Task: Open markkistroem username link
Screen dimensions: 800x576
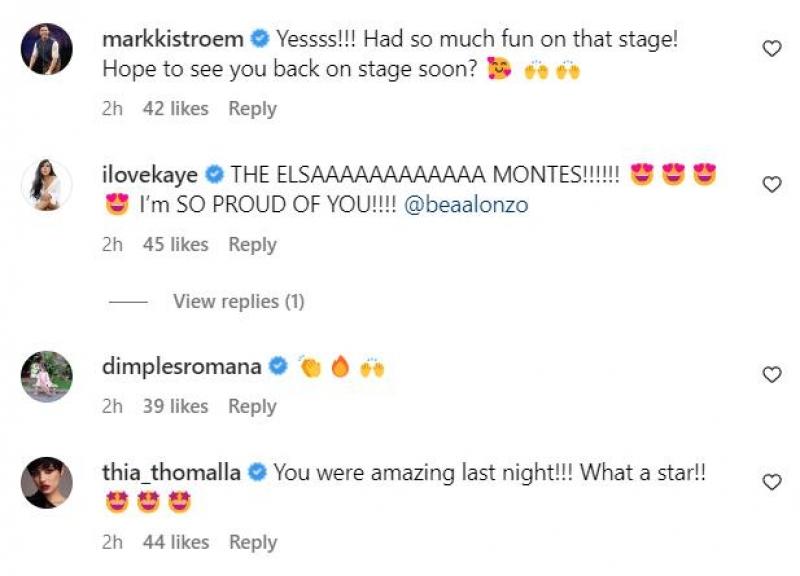Action: pyautogui.click(x=172, y=40)
